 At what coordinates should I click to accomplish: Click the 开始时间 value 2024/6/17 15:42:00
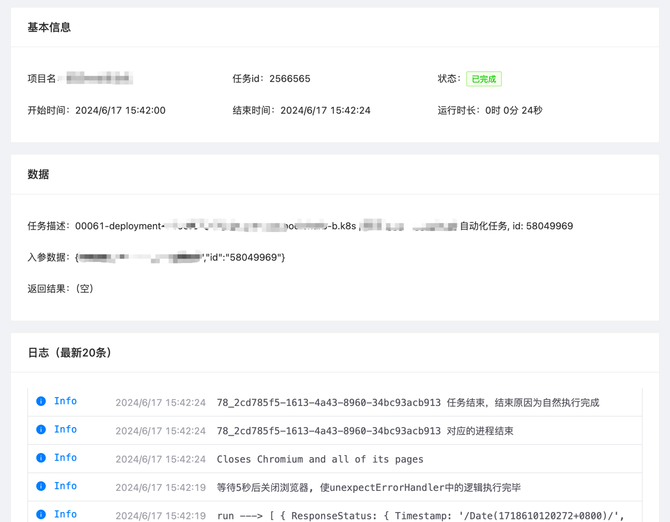click(120, 110)
